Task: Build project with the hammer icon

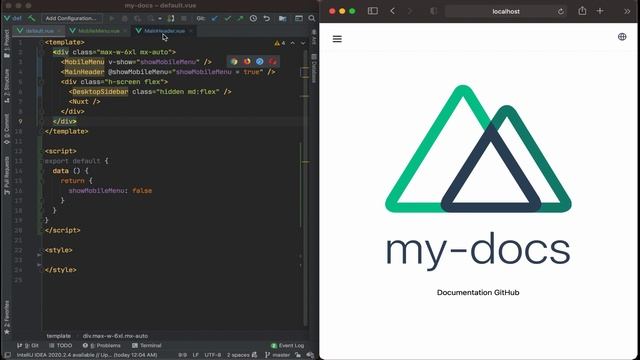Action: click(31, 18)
